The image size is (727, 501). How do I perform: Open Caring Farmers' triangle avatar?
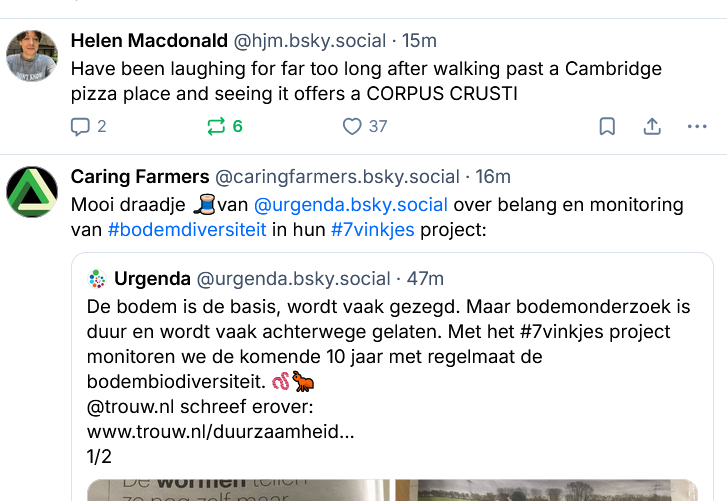[32, 191]
